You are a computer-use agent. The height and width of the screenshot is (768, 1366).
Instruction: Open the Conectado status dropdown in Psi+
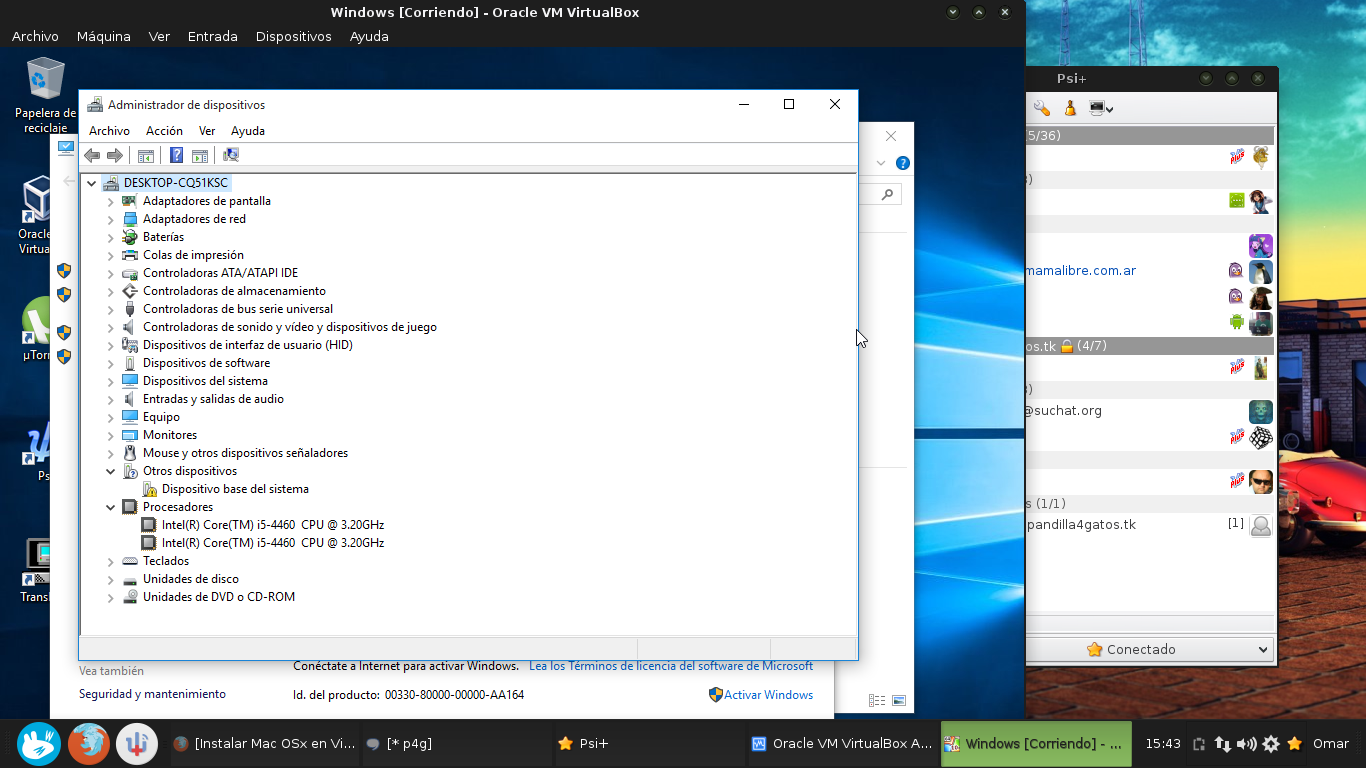(x=1150, y=649)
